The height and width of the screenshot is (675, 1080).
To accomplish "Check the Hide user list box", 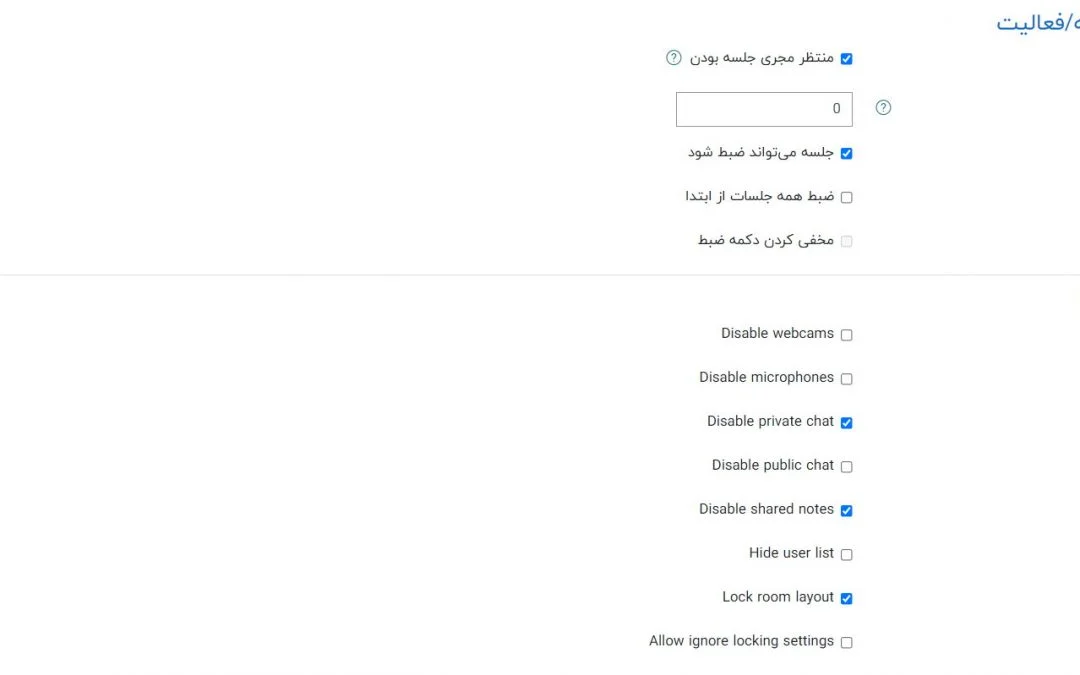I will pos(846,555).
